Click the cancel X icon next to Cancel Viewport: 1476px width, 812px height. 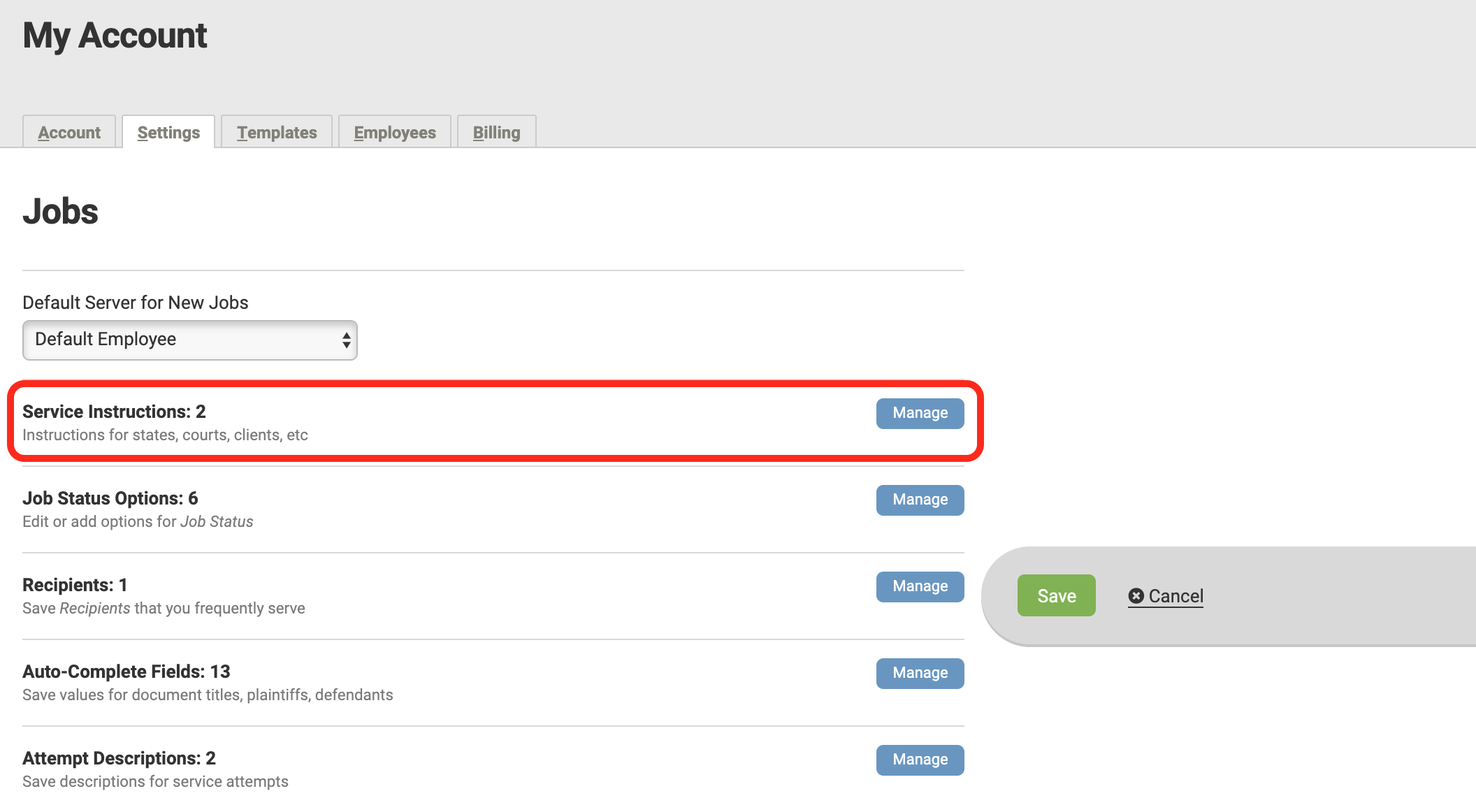[x=1136, y=595]
